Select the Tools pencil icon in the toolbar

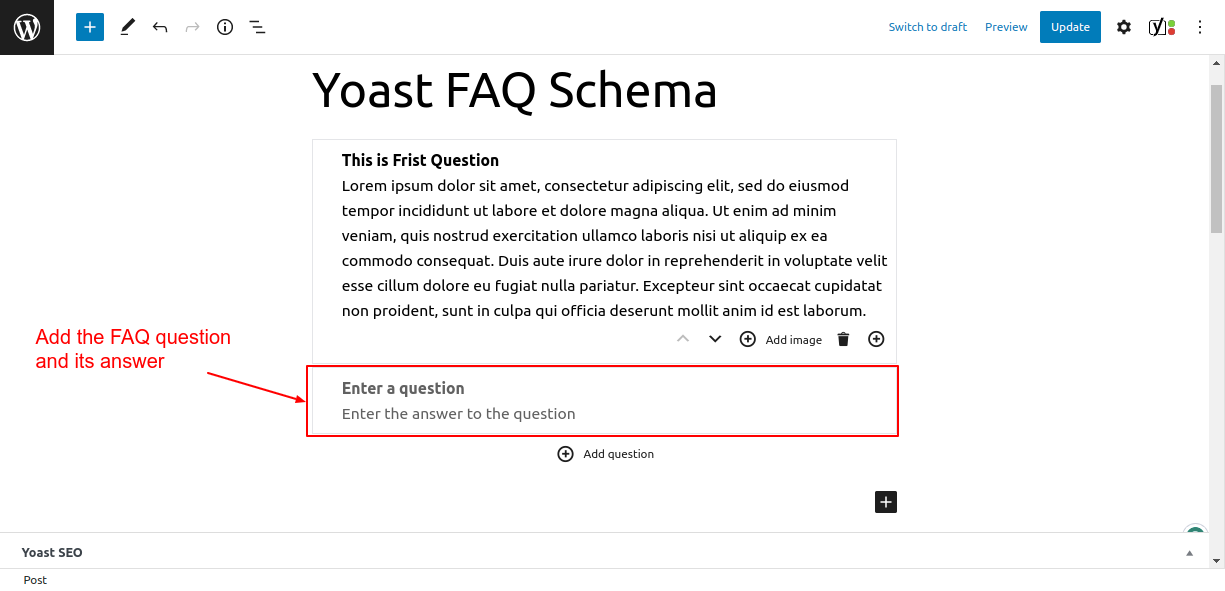(x=127, y=27)
